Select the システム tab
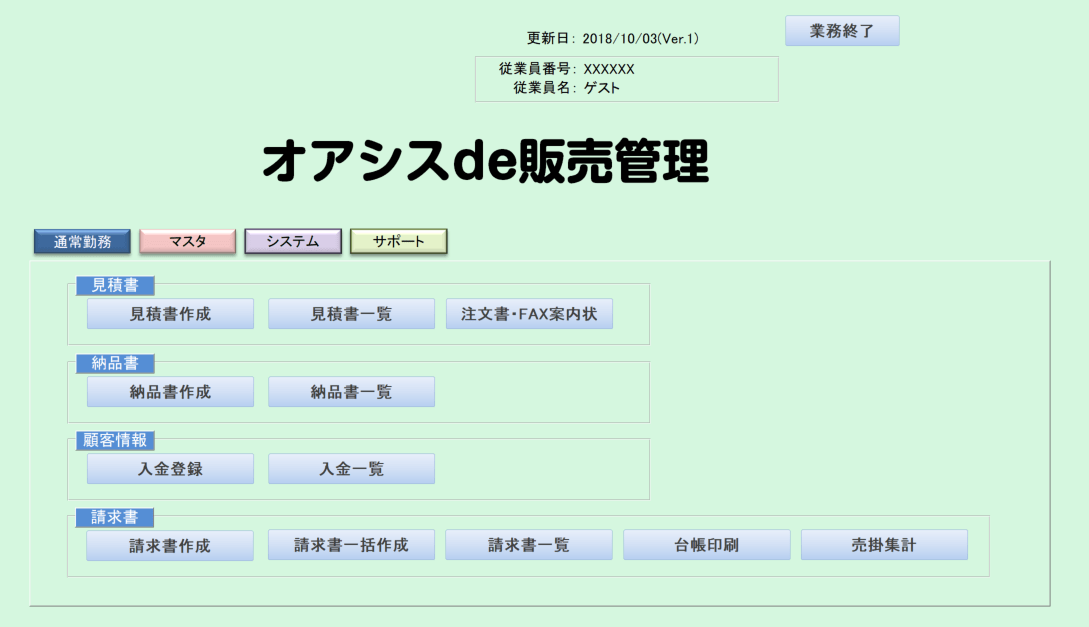This screenshot has width=1089, height=627. [293, 242]
